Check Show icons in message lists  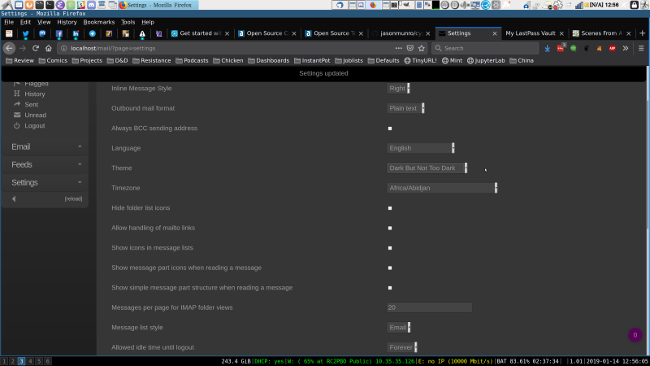(390, 248)
